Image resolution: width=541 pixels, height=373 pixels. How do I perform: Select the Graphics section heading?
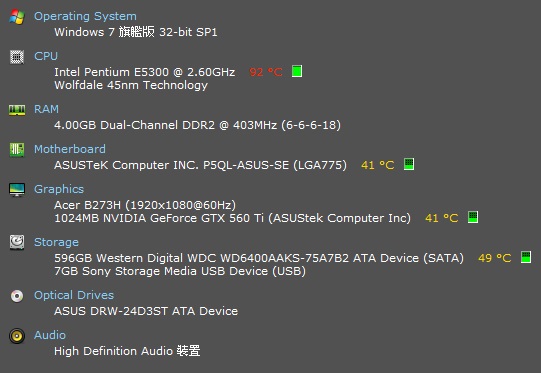click(59, 189)
